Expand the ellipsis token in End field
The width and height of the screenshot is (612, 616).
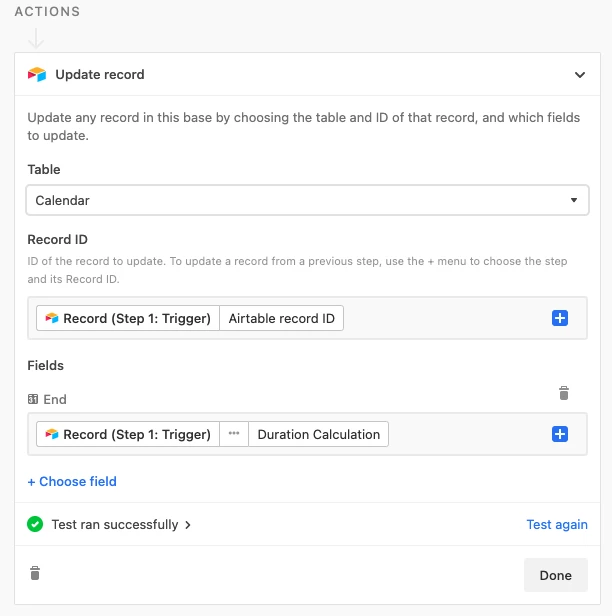coord(234,434)
